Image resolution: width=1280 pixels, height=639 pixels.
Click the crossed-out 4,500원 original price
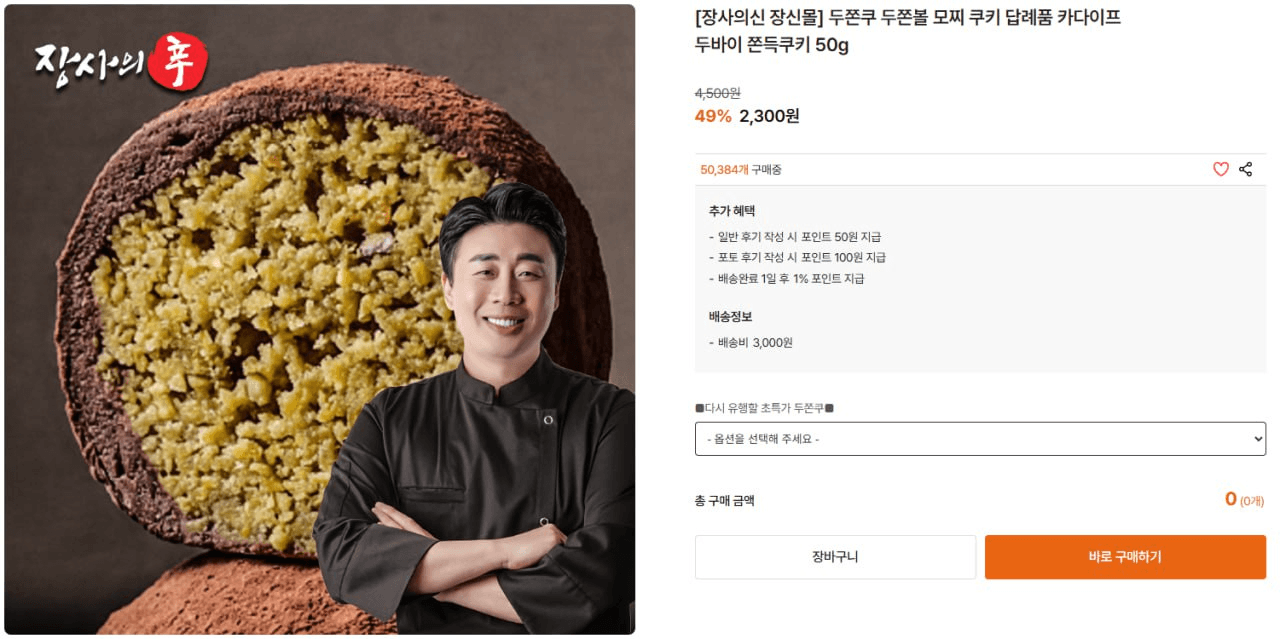(718, 93)
